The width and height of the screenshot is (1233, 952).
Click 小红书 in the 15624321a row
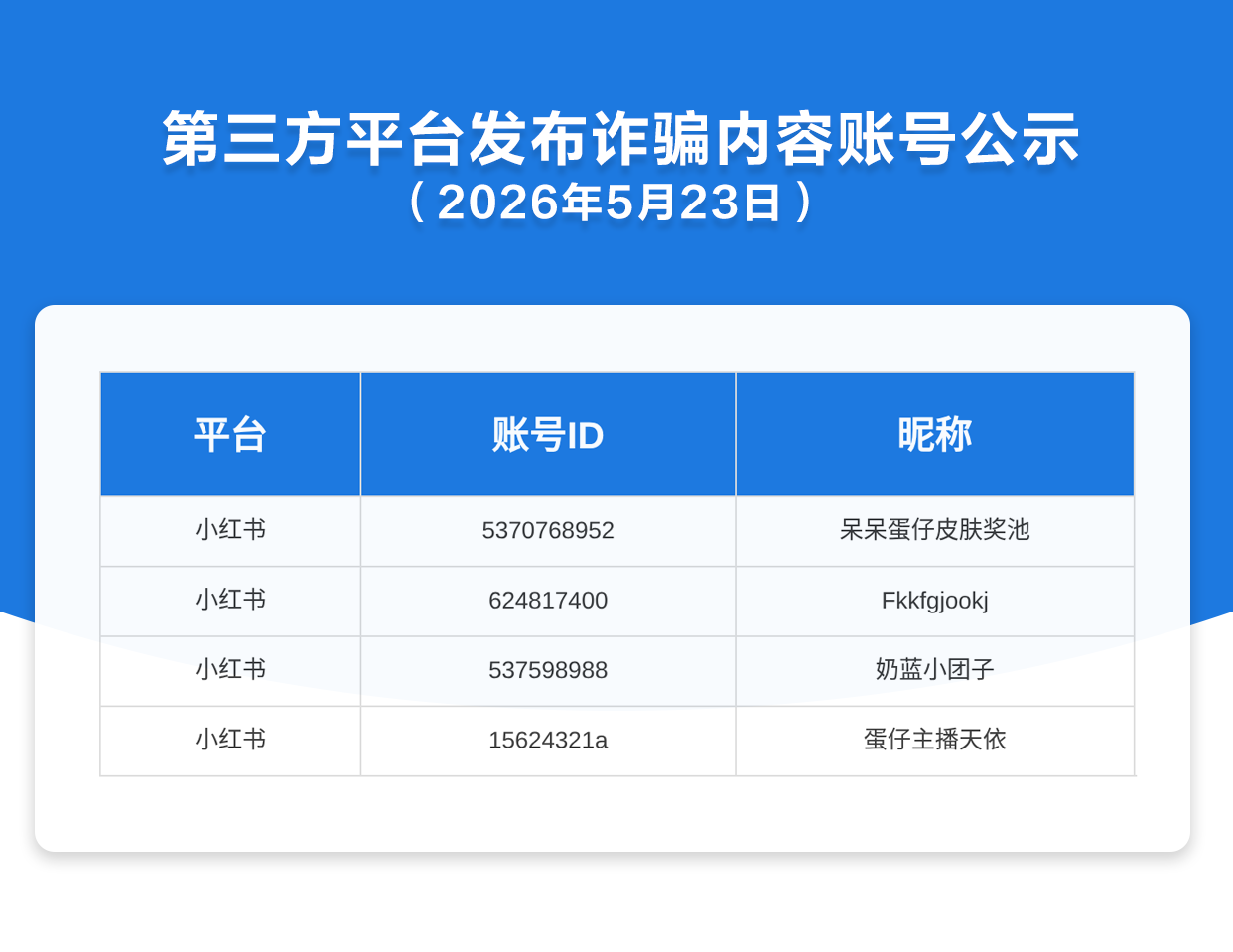230,740
